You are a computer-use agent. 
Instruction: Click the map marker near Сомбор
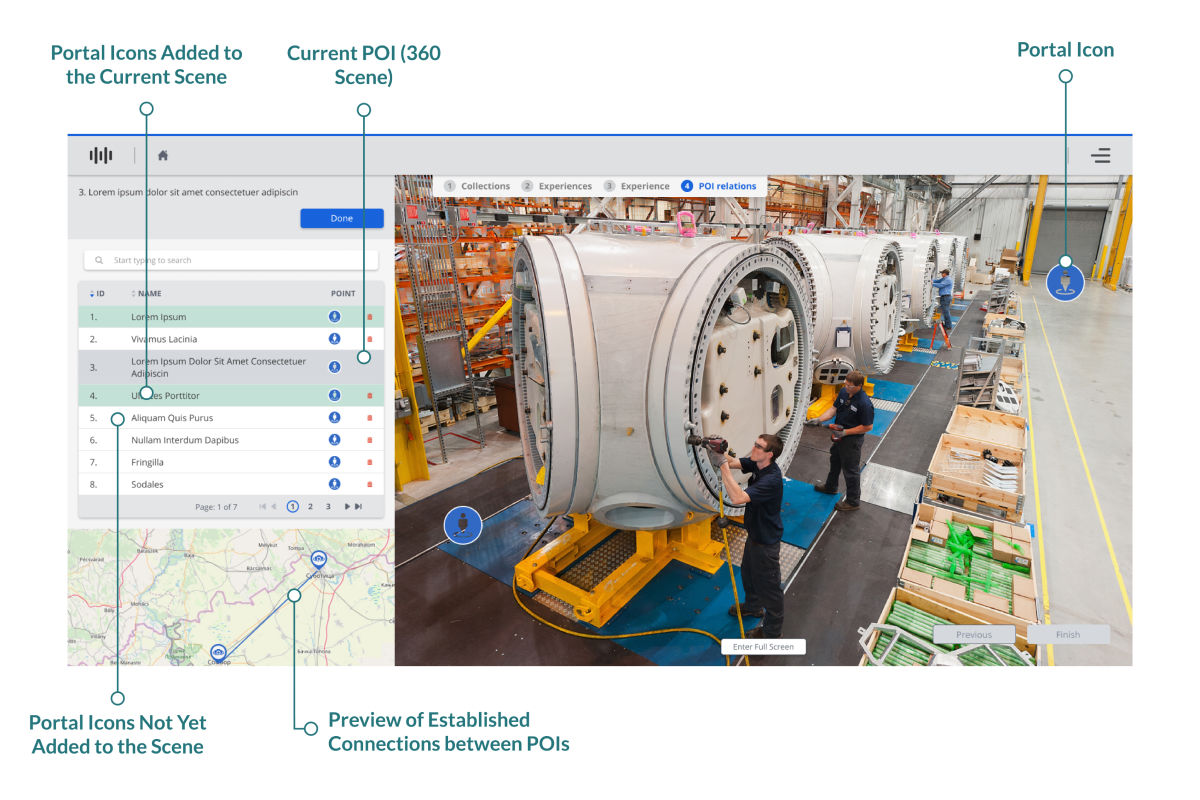[x=218, y=651]
